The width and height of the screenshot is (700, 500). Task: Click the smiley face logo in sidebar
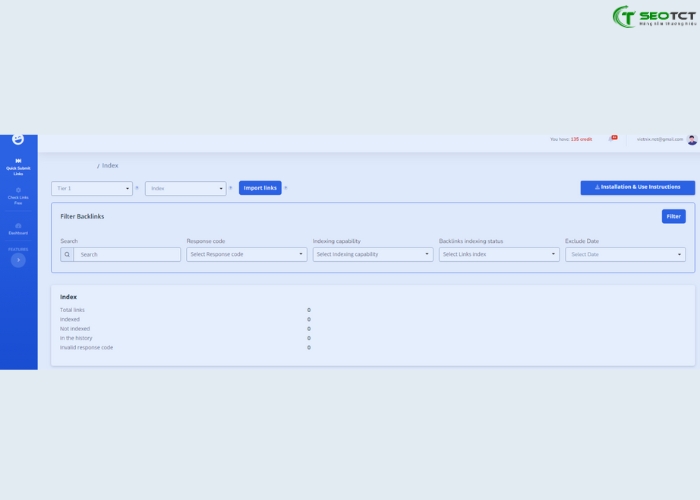18,139
